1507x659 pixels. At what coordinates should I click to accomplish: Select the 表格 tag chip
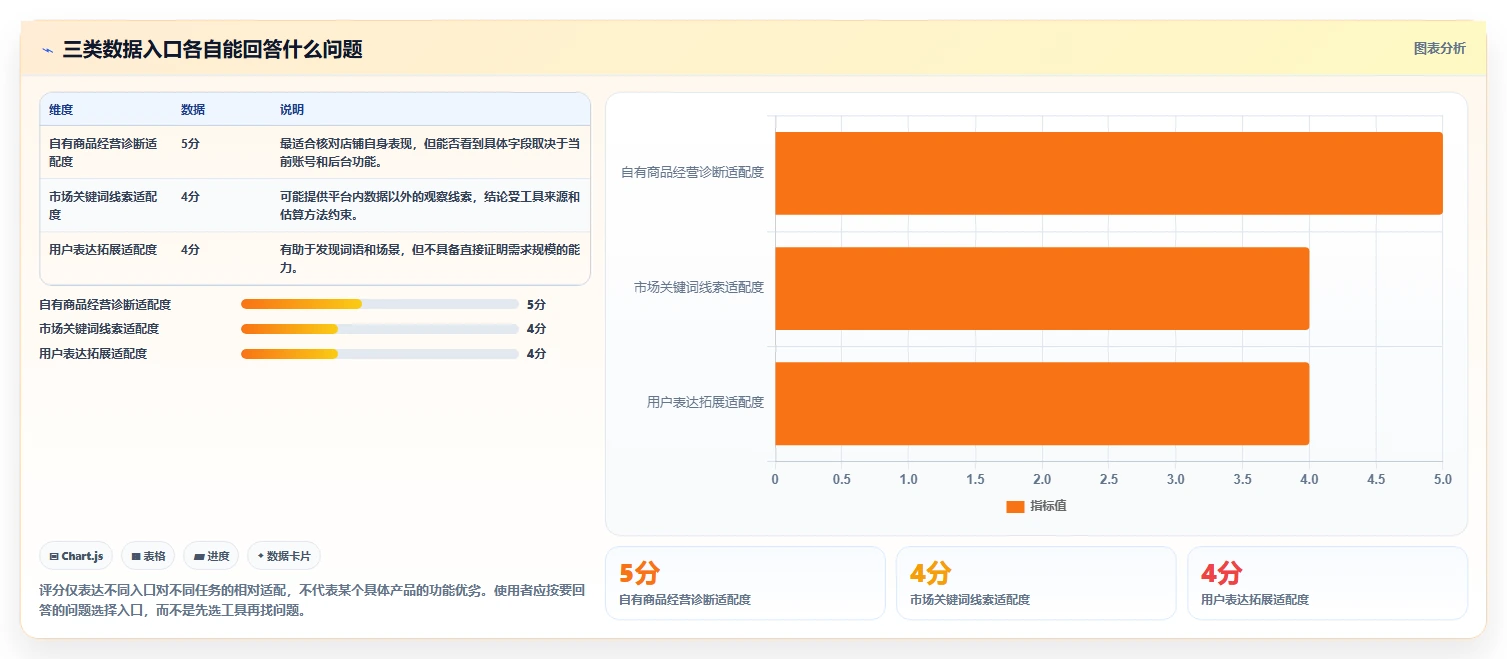click(148, 556)
